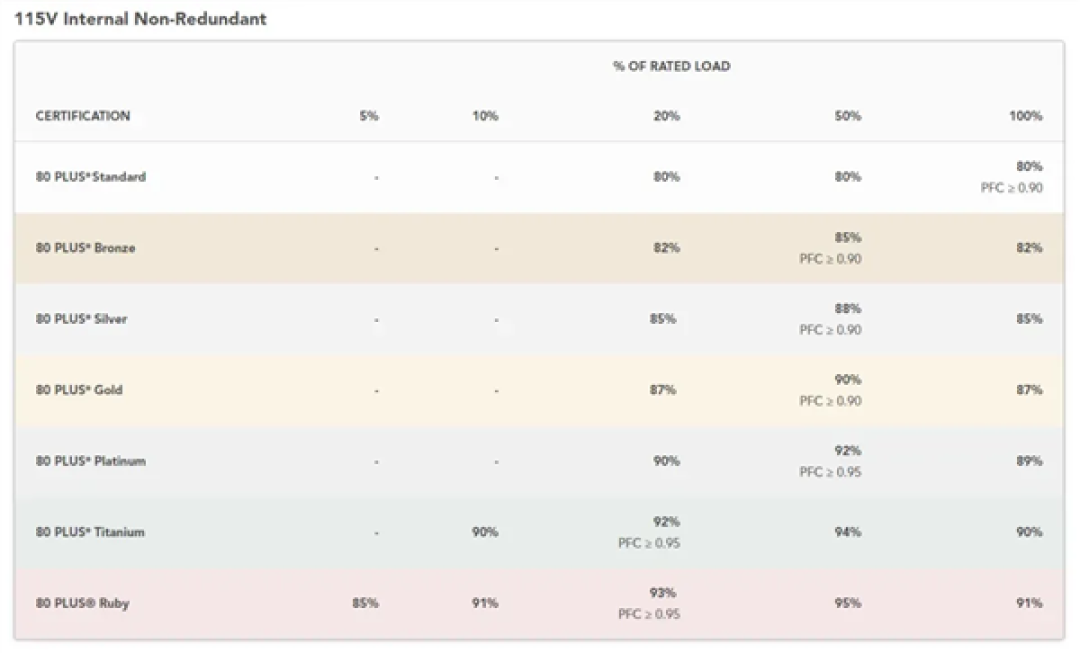This screenshot has width=1080, height=653.
Task: Select the CERTIFICATION column header
Action: click(x=83, y=116)
